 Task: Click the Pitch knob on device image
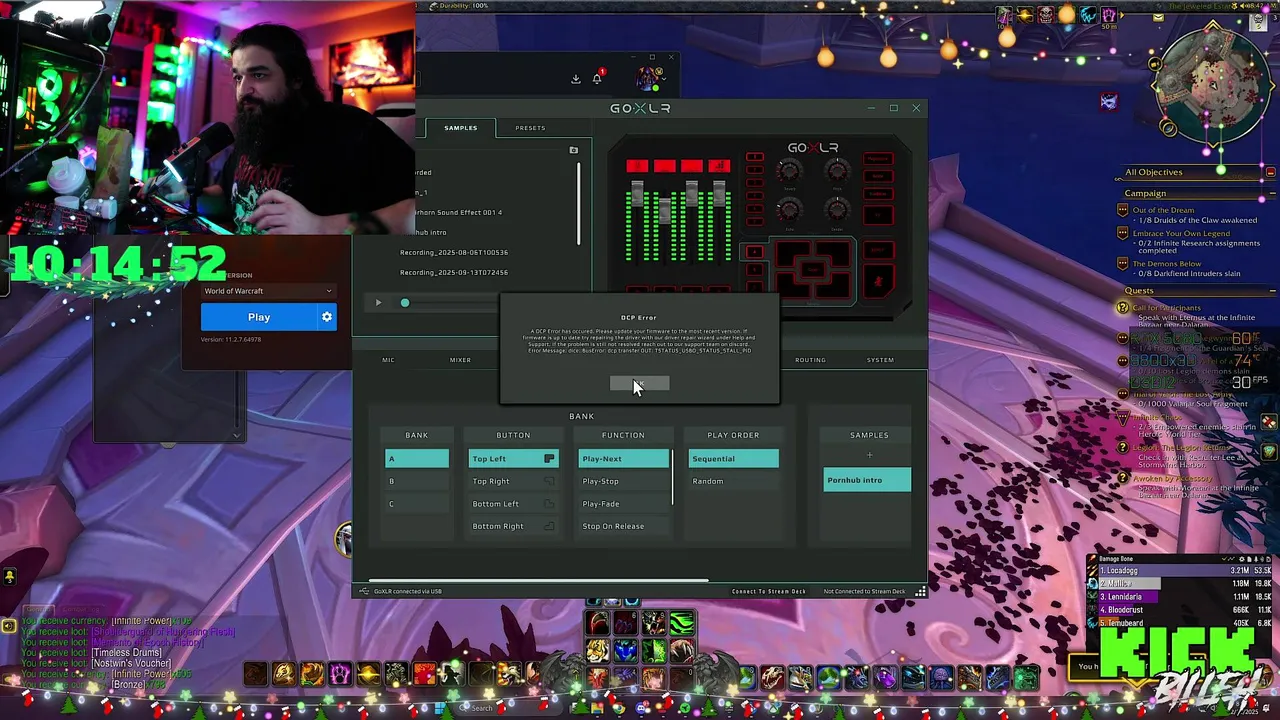tap(837, 170)
